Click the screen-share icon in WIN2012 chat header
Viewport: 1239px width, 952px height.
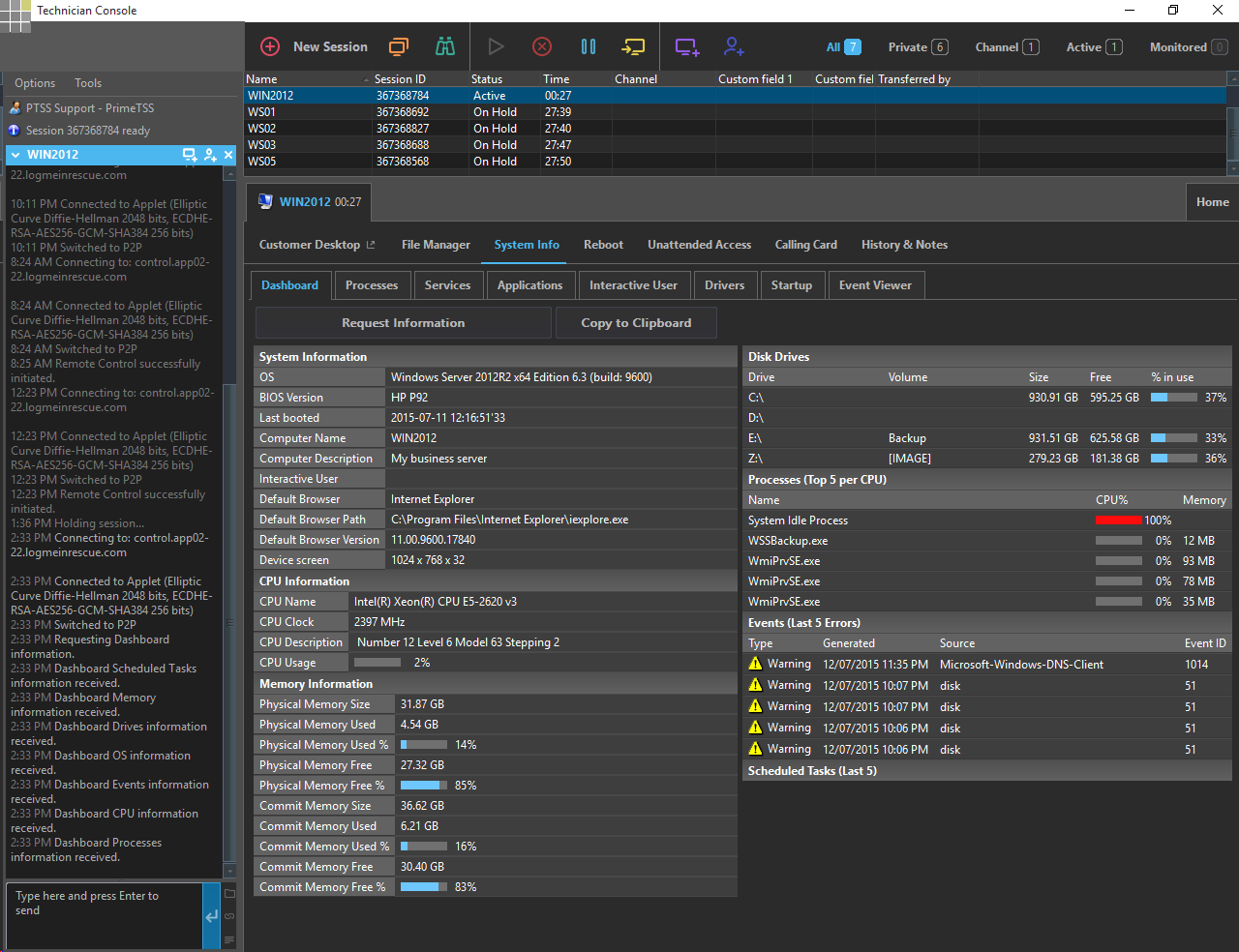tap(190, 155)
